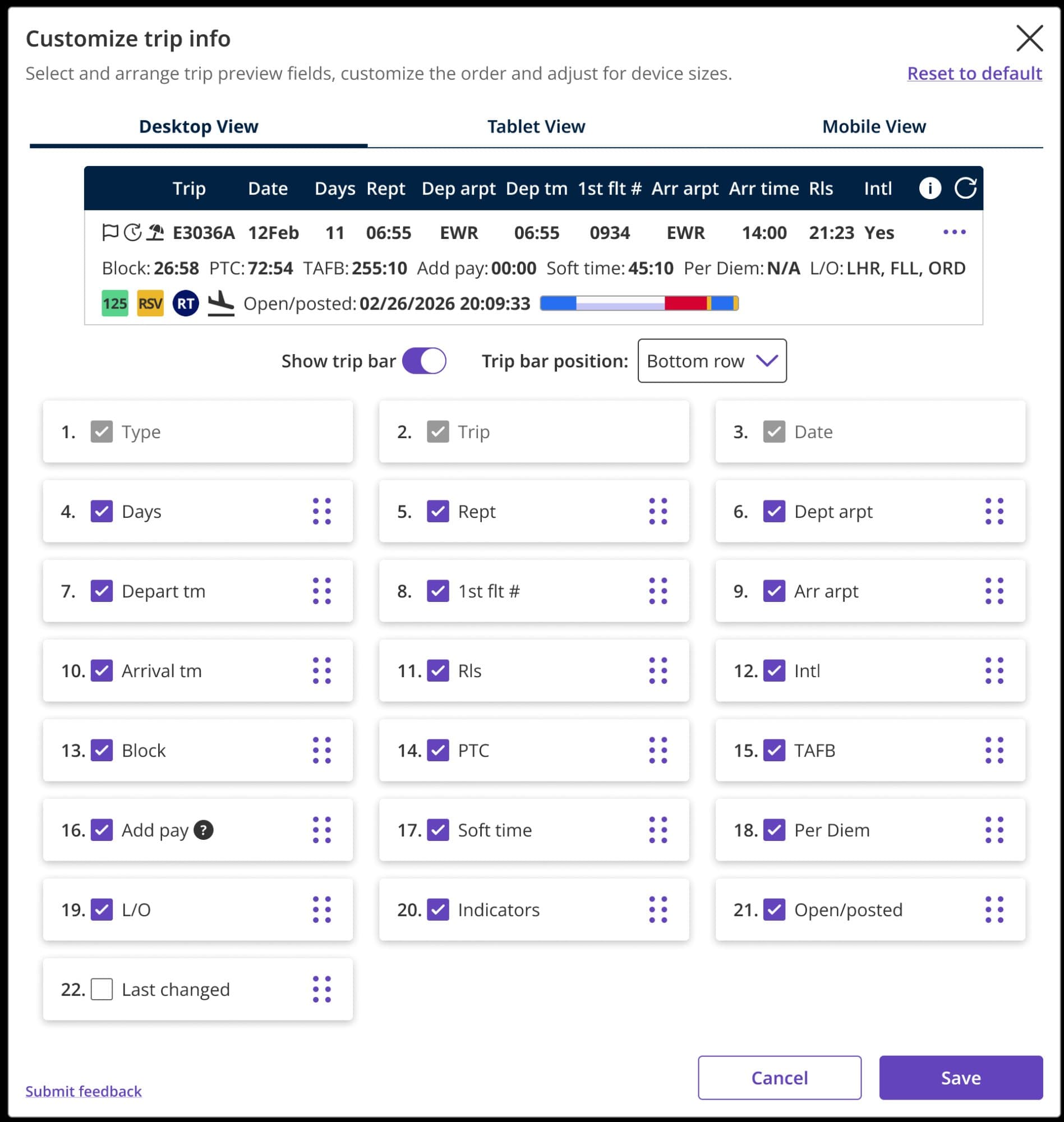Select the clock icon next to the flag
The width and height of the screenshot is (1064, 1122).
(132, 233)
